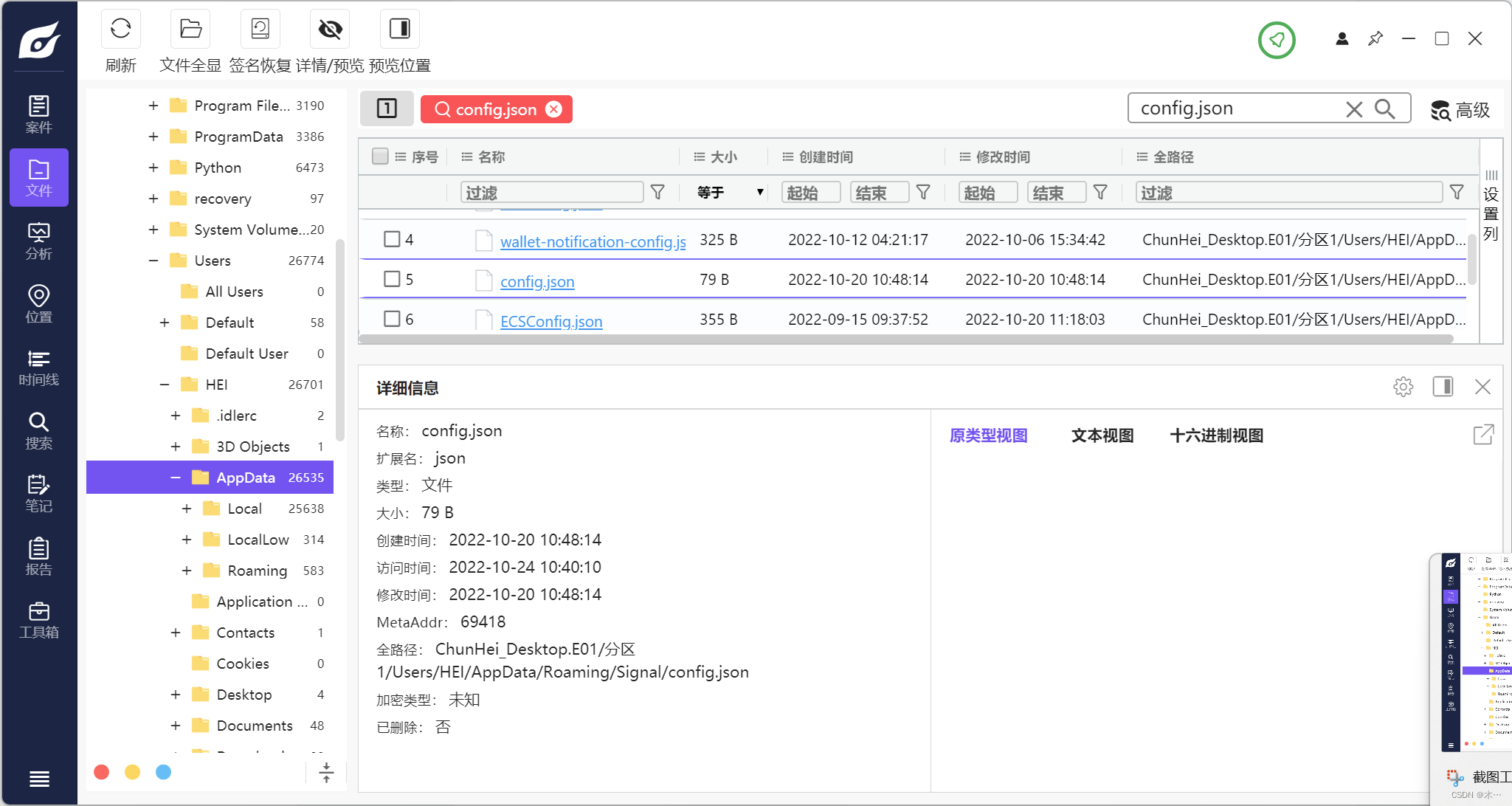Screen dimensions: 1512x806
Task: Open the wallet-notification-config.js file link
Action: [593, 241]
